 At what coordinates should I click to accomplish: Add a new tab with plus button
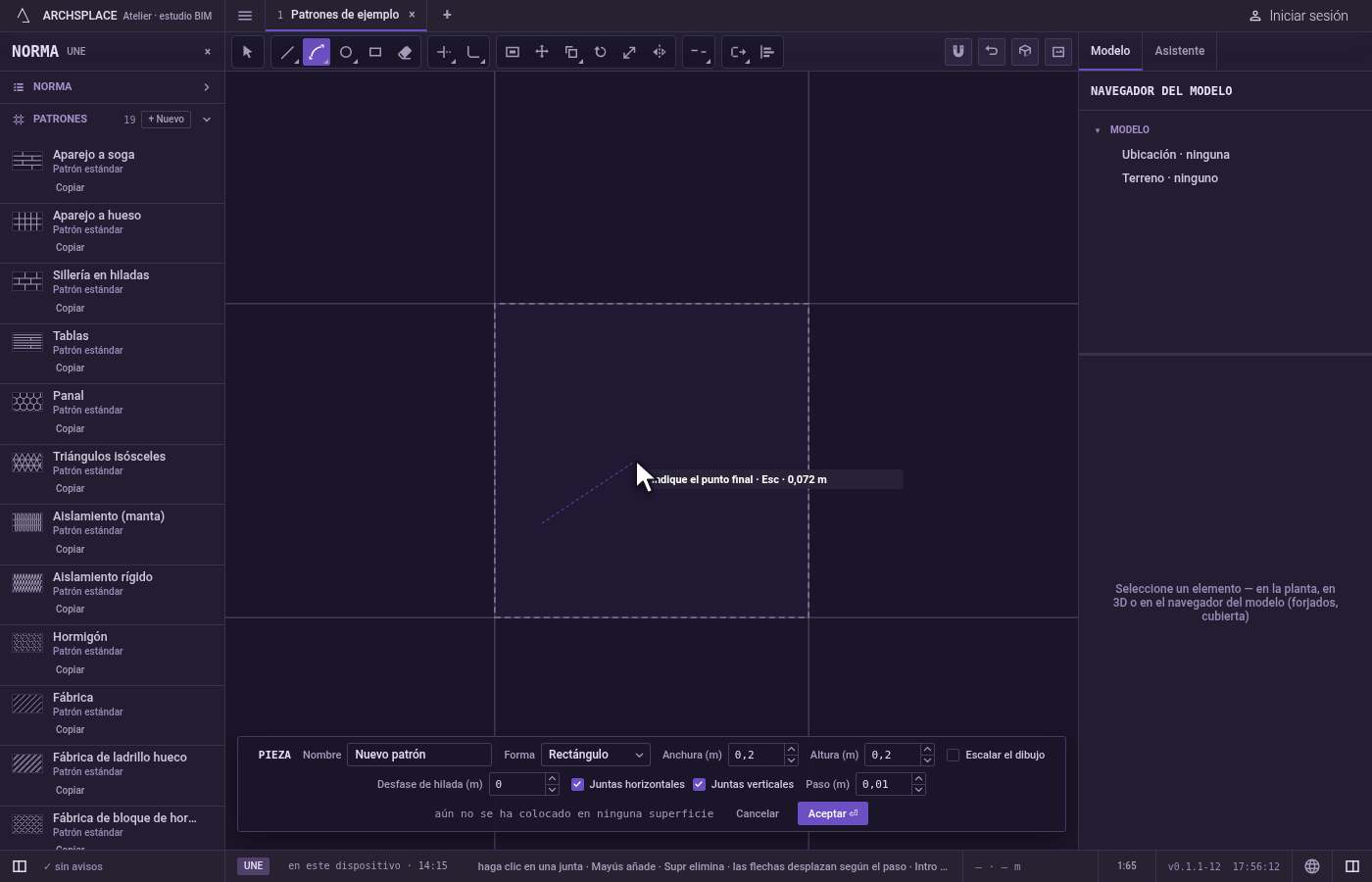click(x=447, y=15)
